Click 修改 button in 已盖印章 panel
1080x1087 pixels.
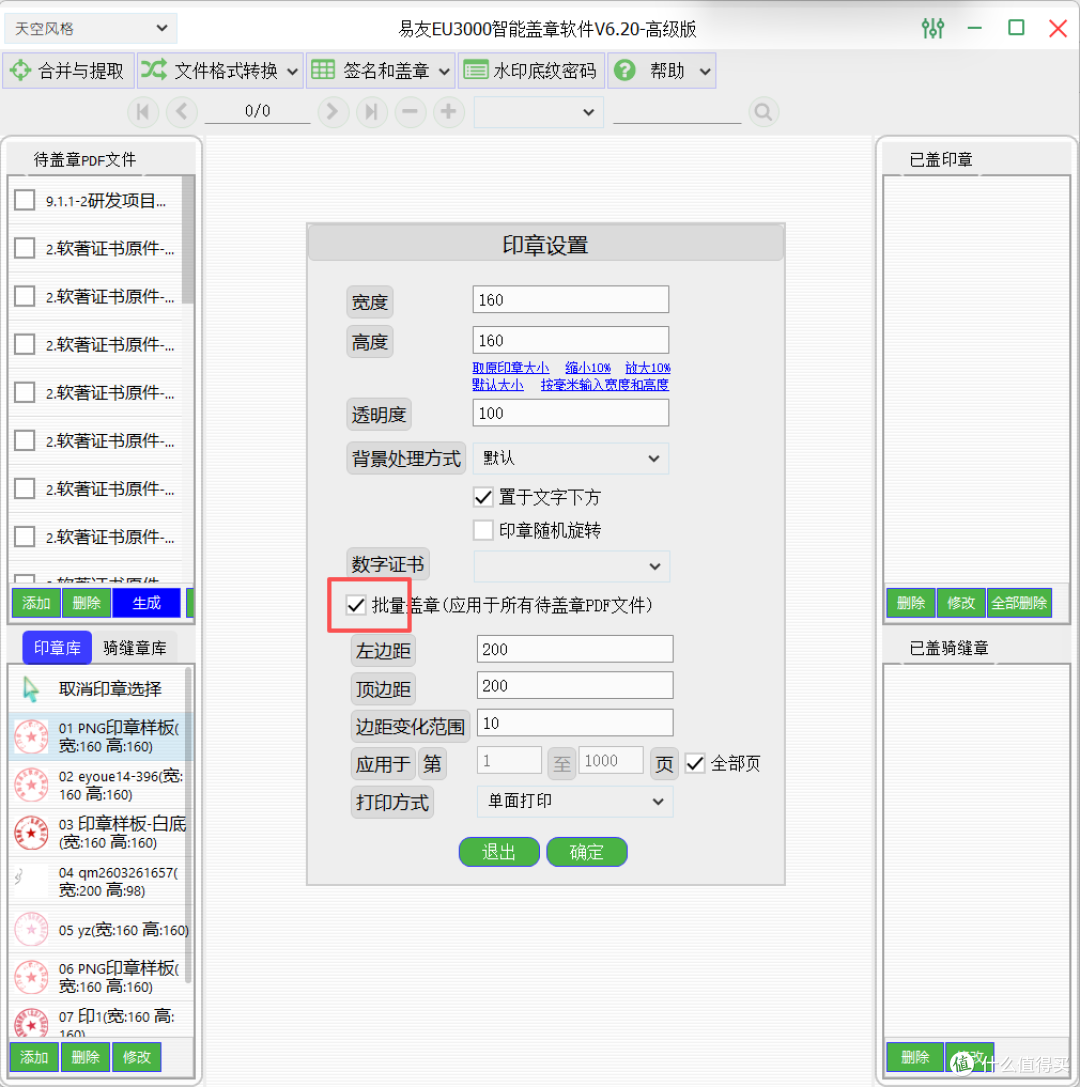[961, 602]
